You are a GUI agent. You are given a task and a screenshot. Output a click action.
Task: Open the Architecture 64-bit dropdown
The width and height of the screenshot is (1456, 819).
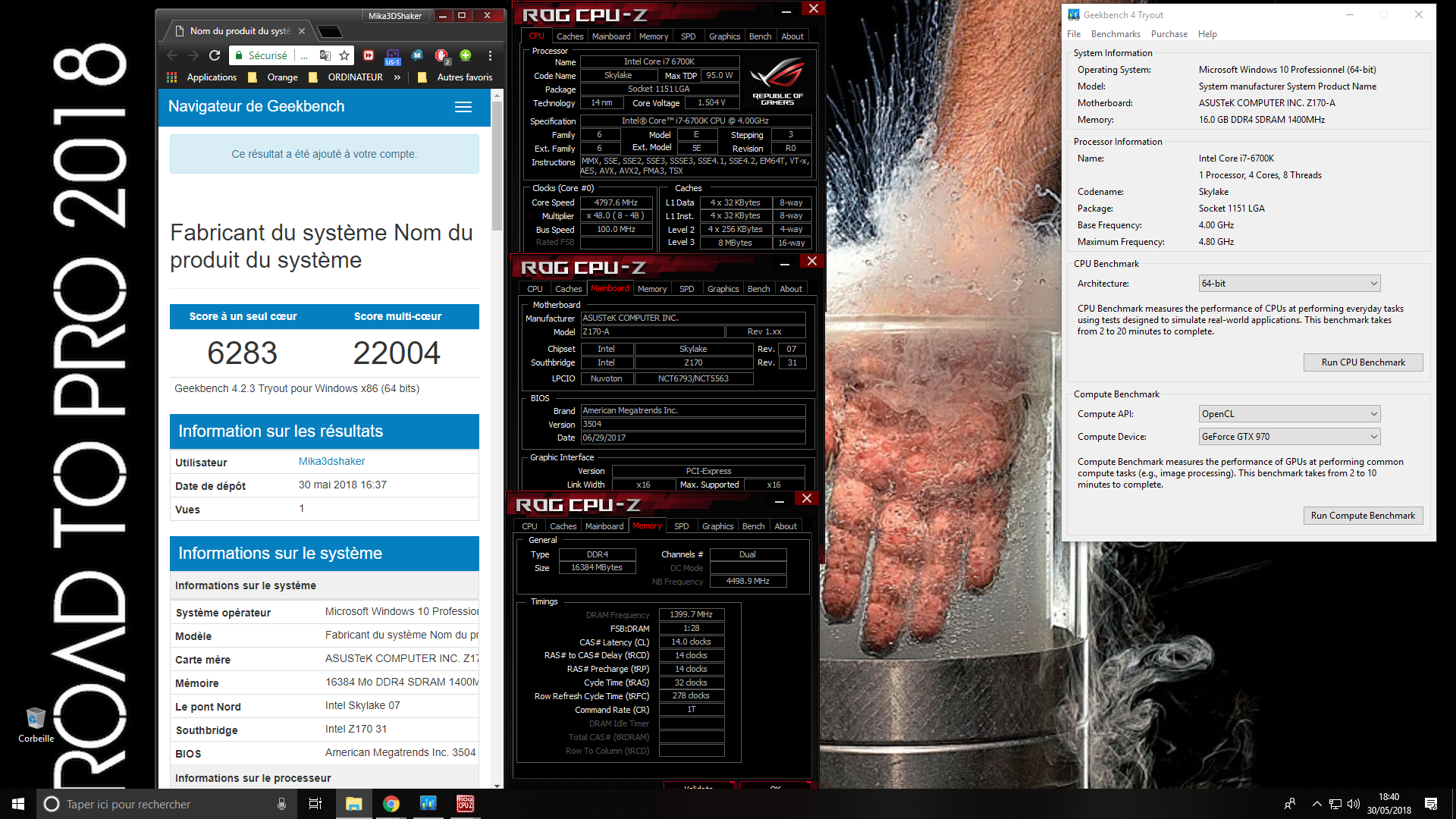tap(1289, 284)
